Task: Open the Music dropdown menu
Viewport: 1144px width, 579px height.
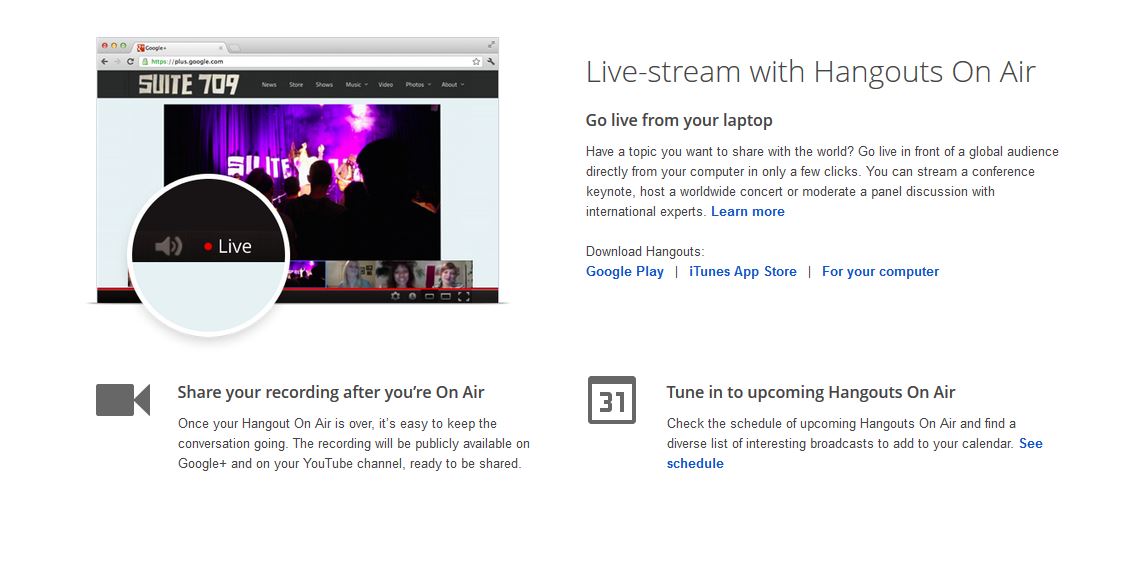Action: [357, 85]
